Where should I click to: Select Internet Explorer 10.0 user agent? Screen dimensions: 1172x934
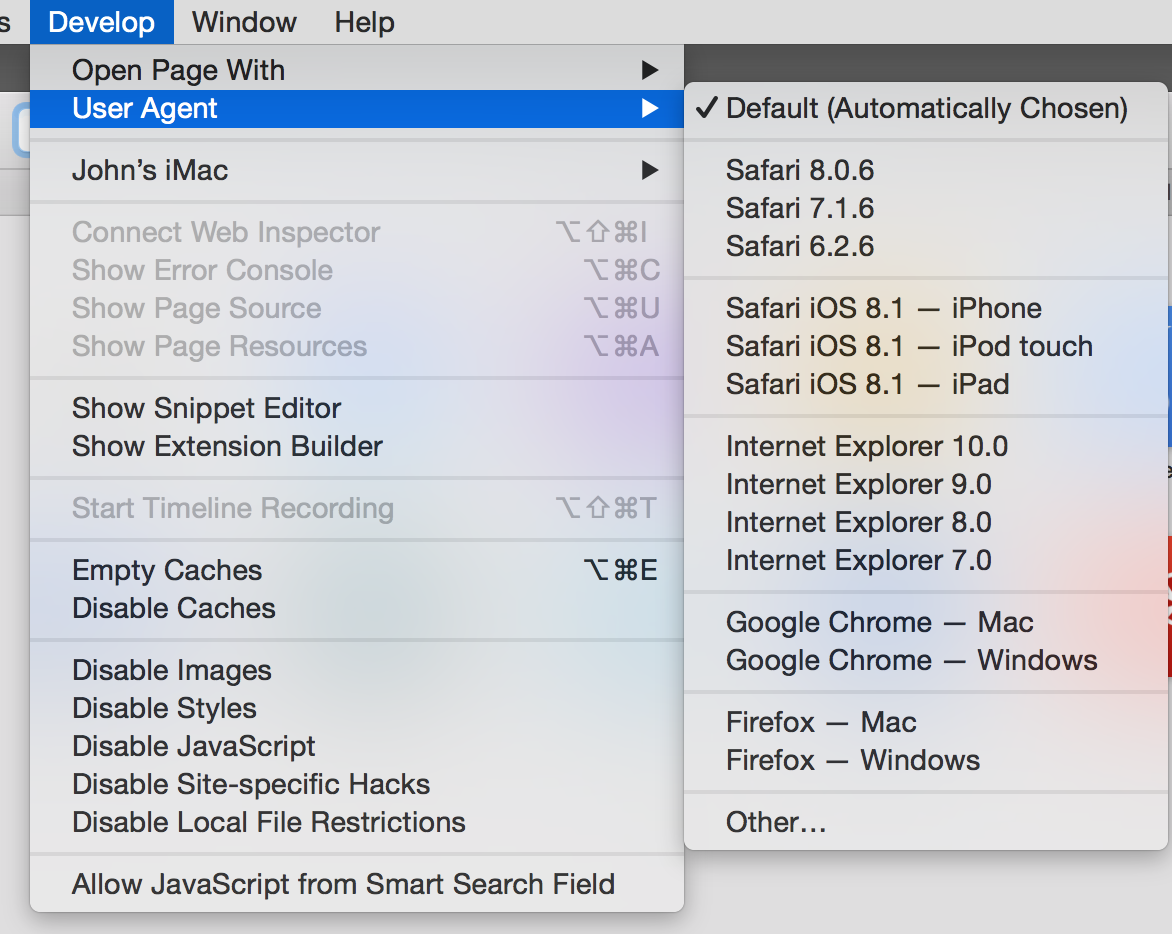926,447
